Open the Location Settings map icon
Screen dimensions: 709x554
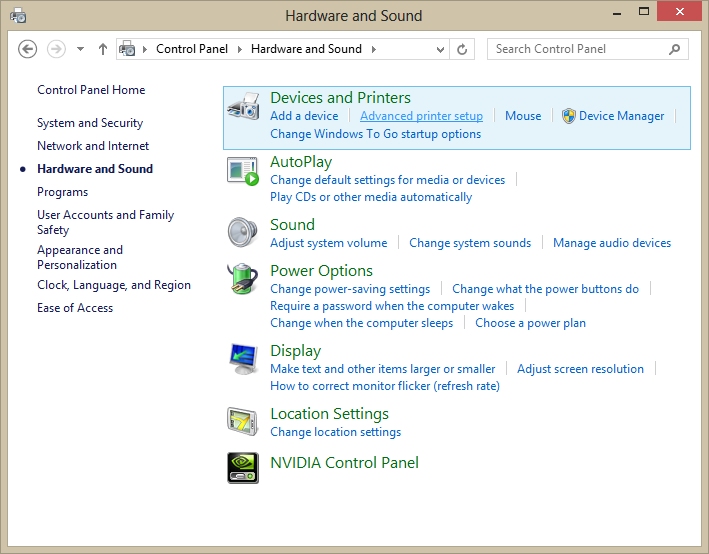(243, 422)
